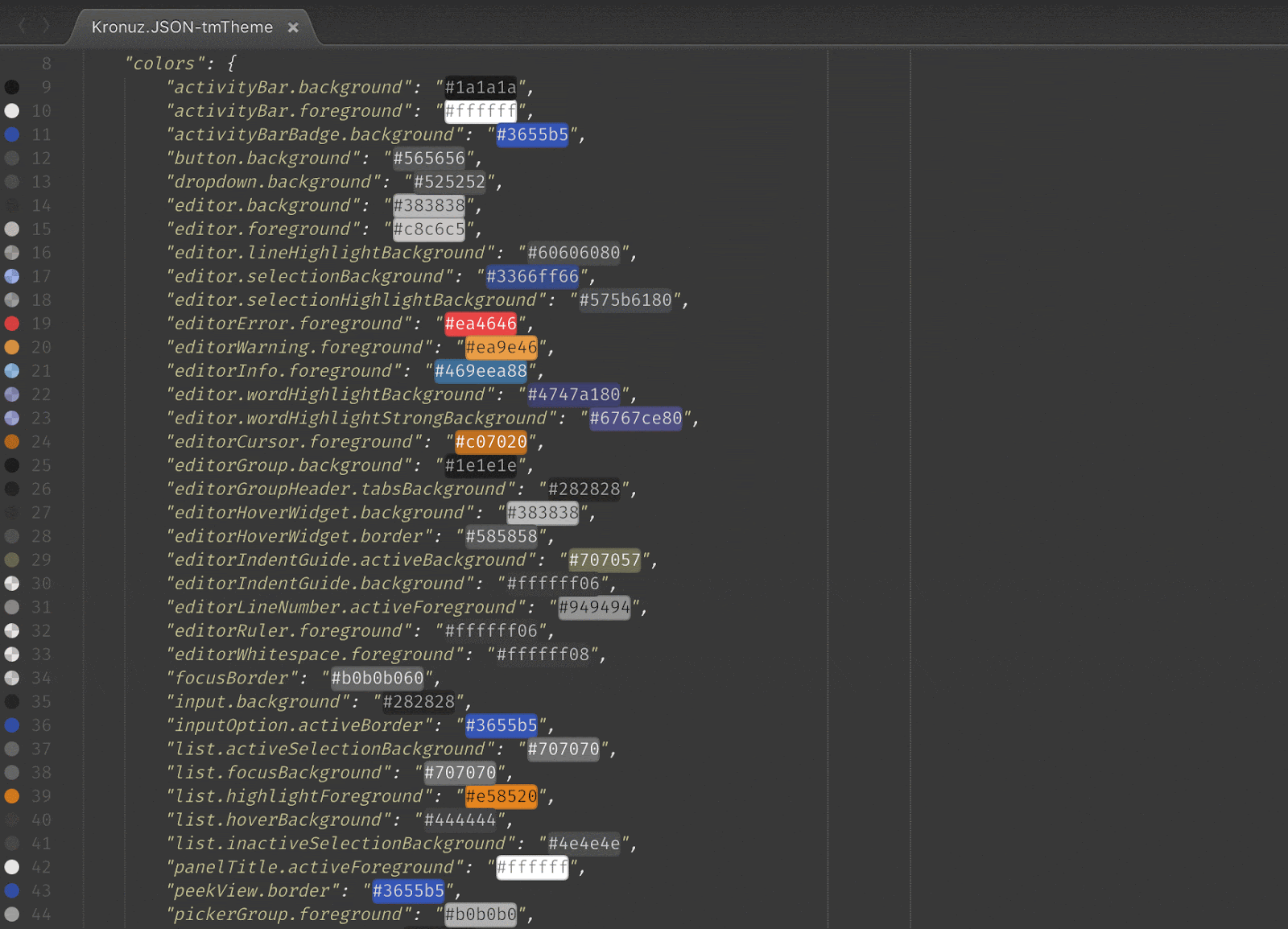Screen dimensions: 1288x929
Task: Click blue swatch beside editor.selectionBackground
Action: click(13, 276)
